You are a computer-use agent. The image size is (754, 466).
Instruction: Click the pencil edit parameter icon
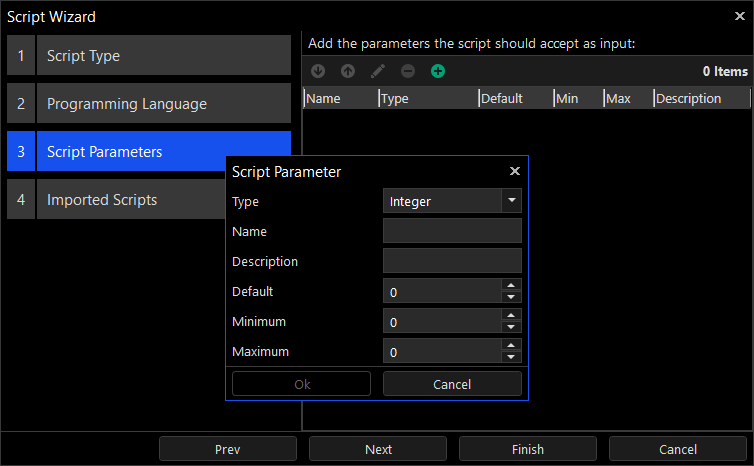(378, 71)
